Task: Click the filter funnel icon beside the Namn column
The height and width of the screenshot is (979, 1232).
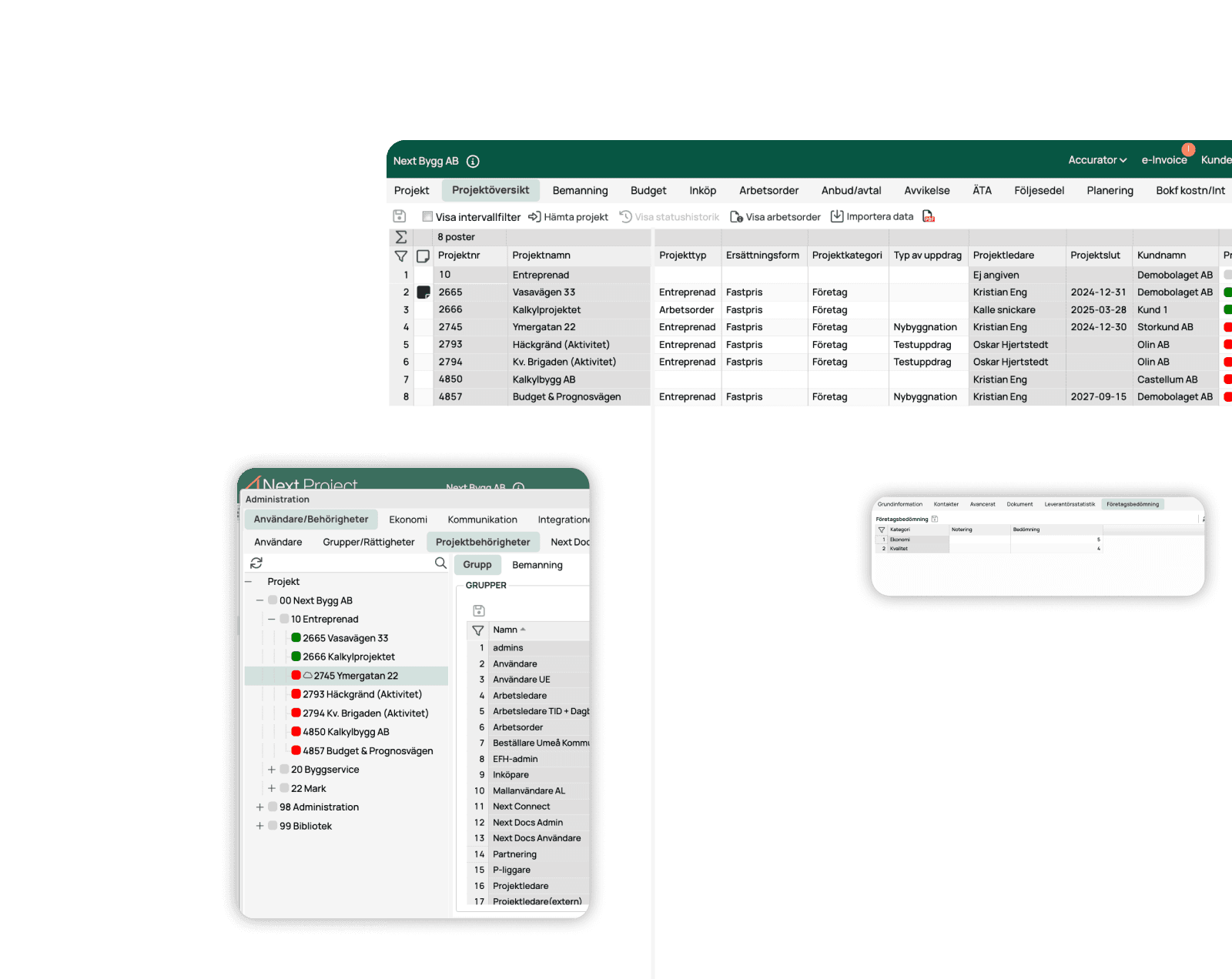Action: tap(478, 630)
